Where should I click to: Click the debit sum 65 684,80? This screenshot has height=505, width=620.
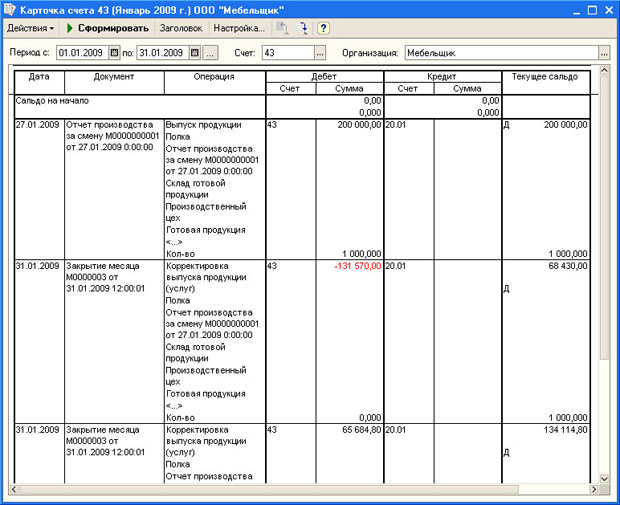[x=362, y=430]
